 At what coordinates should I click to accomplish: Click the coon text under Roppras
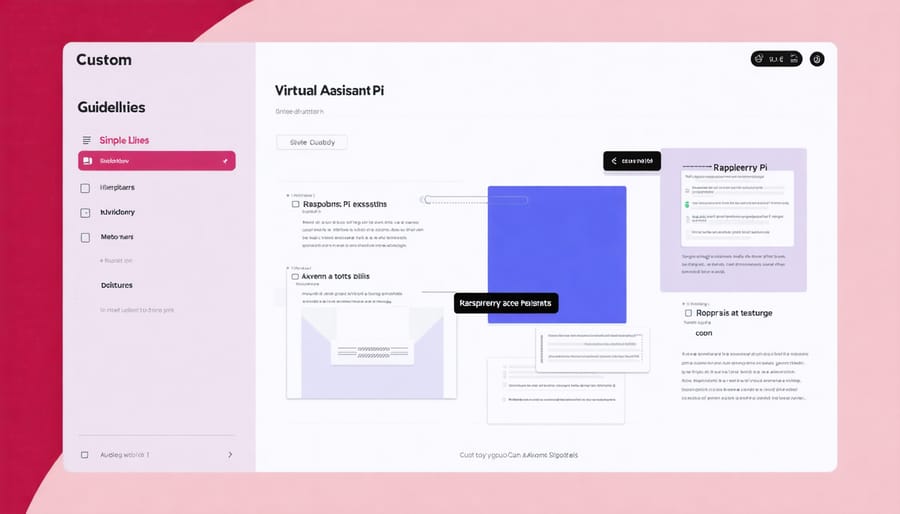[704, 333]
